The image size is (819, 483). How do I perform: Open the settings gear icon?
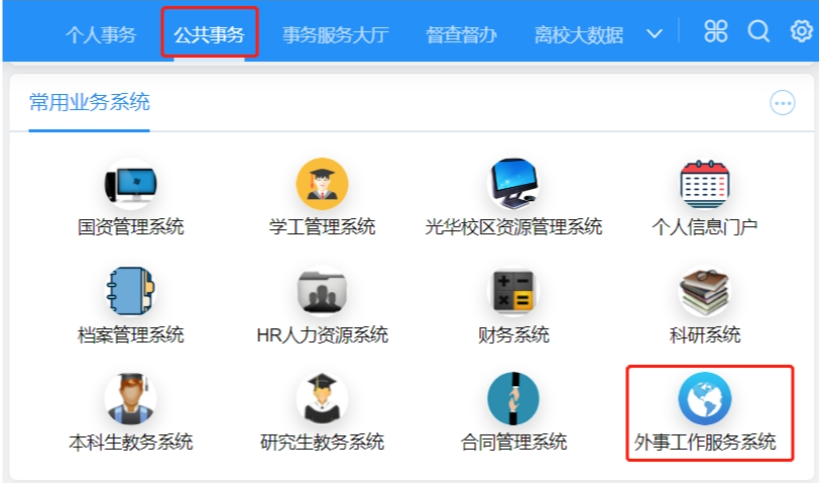(801, 32)
